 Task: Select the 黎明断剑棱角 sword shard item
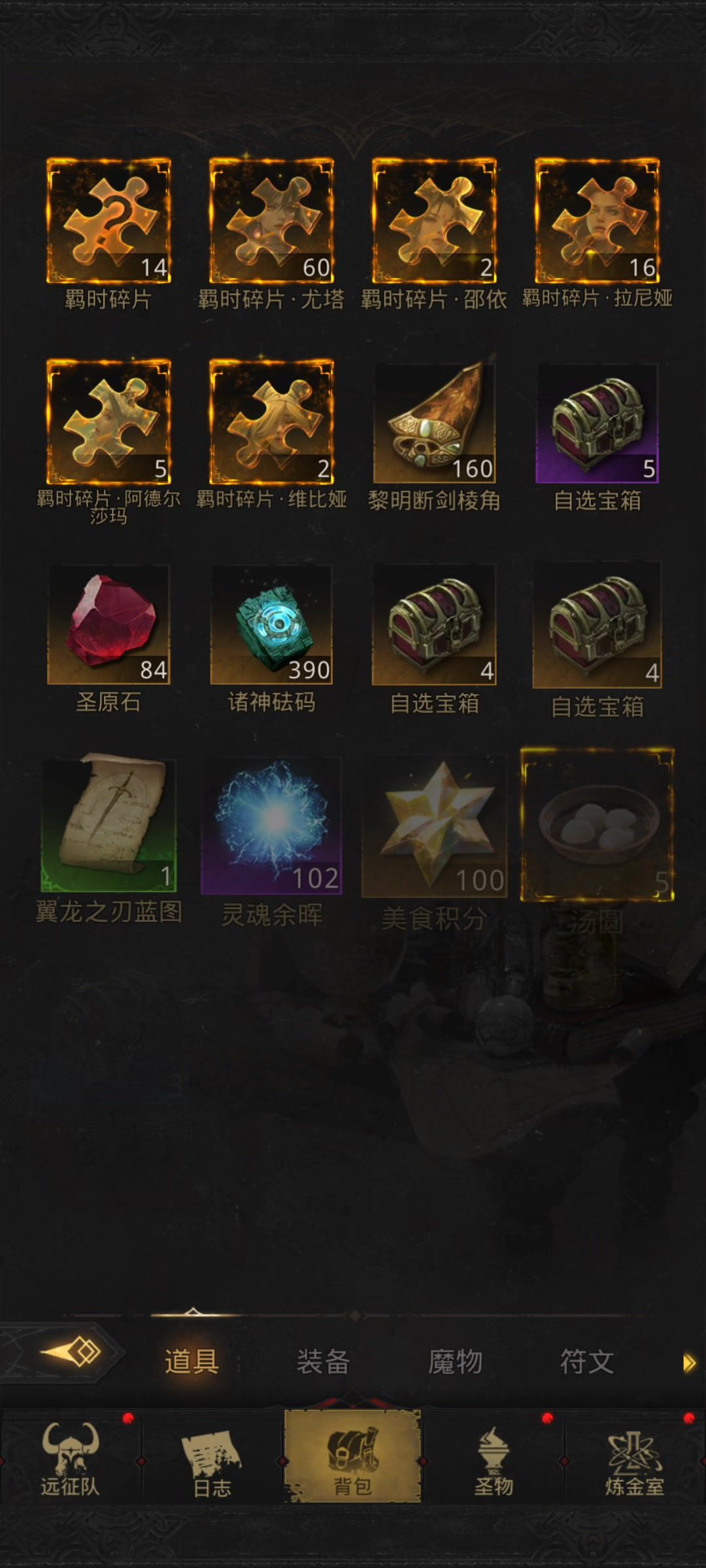(434, 423)
